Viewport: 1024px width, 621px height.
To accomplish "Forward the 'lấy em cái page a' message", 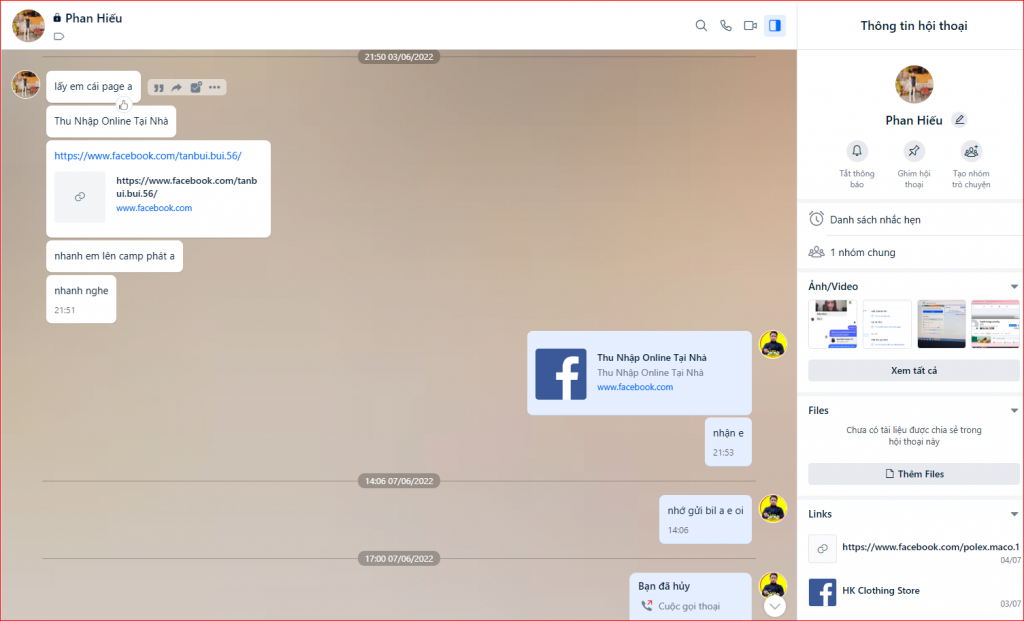I will (x=176, y=88).
